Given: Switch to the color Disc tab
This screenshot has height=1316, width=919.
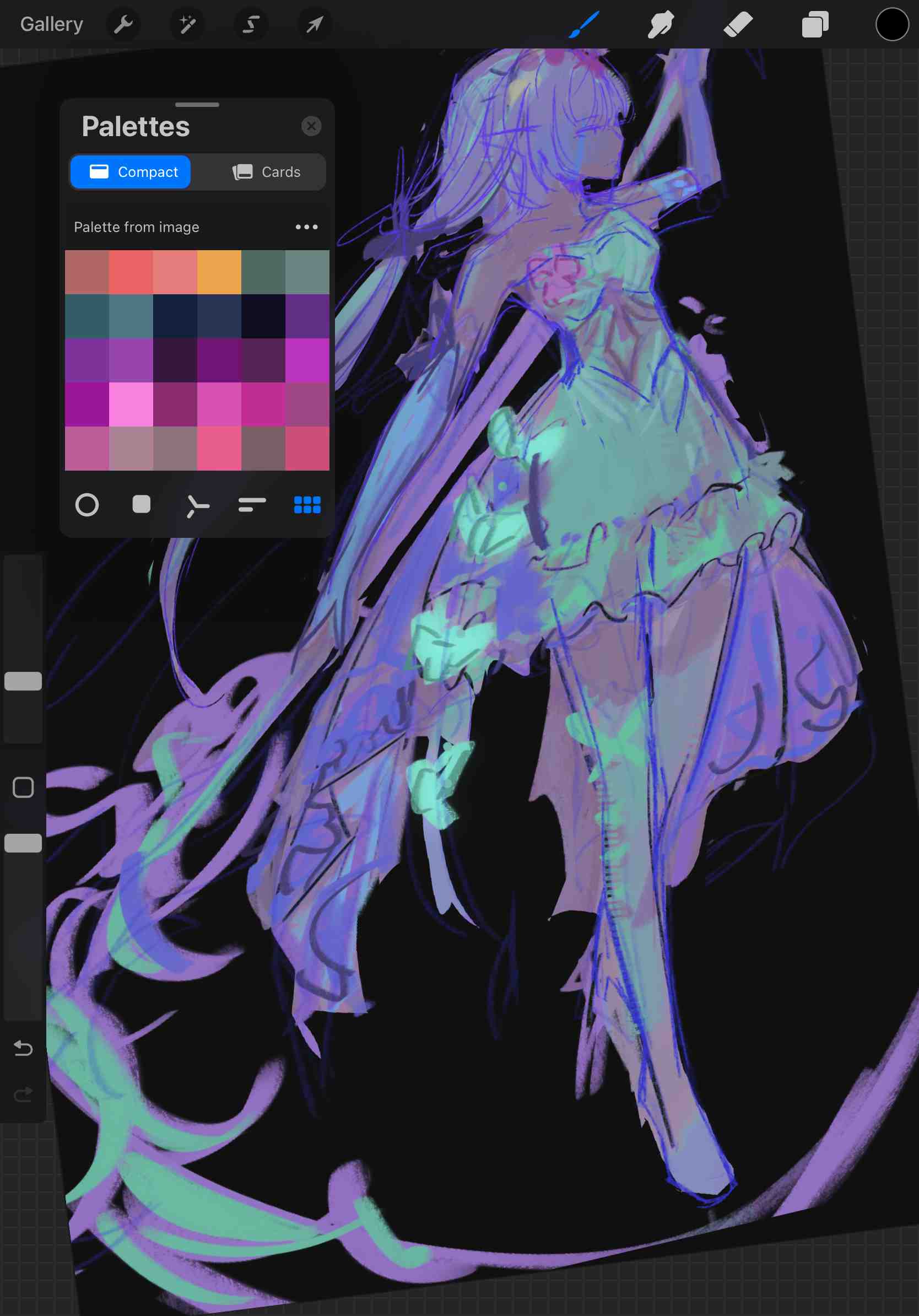Looking at the screenshot, I should pos(87,505).
